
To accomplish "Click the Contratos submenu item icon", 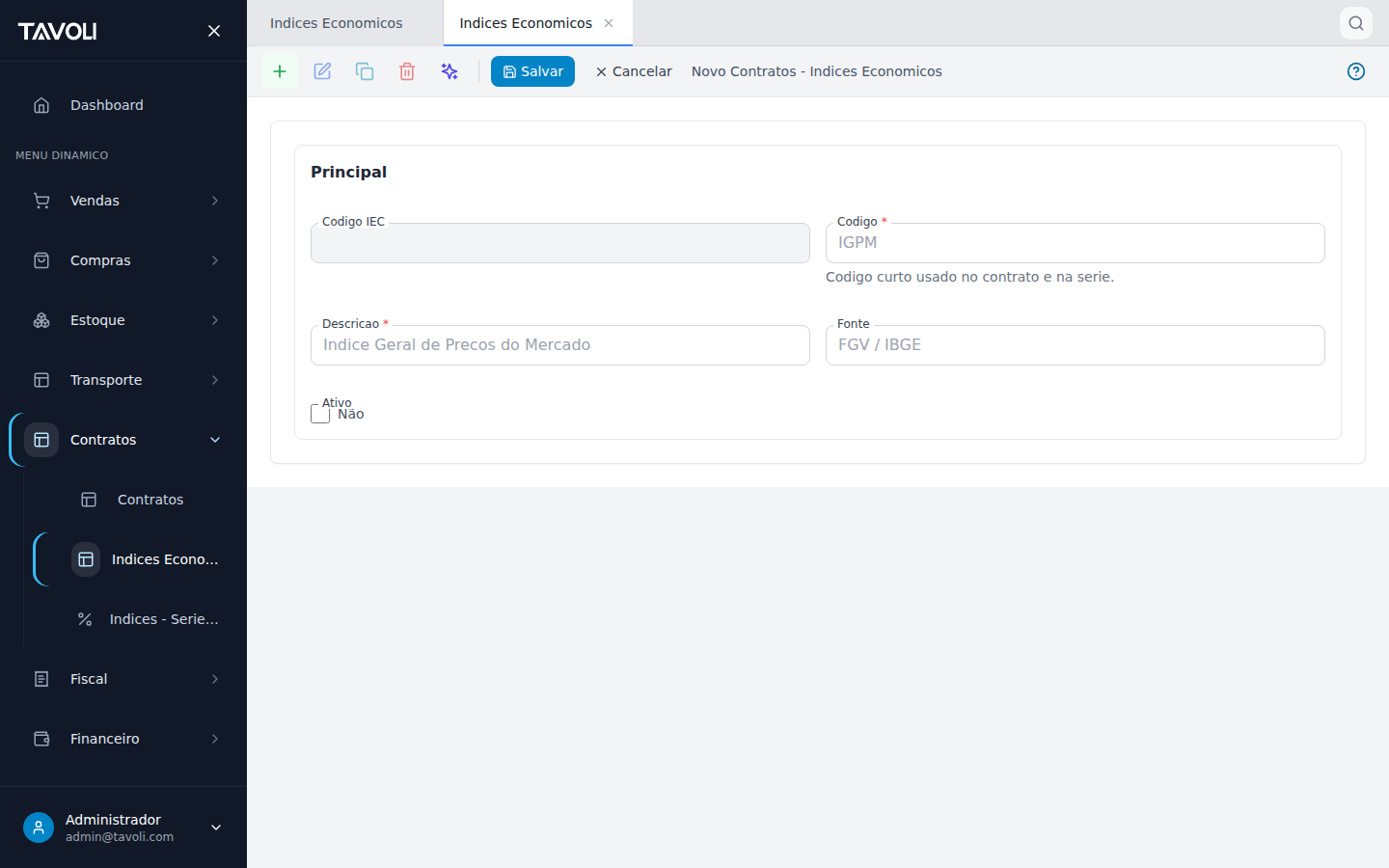I will 89,500.
